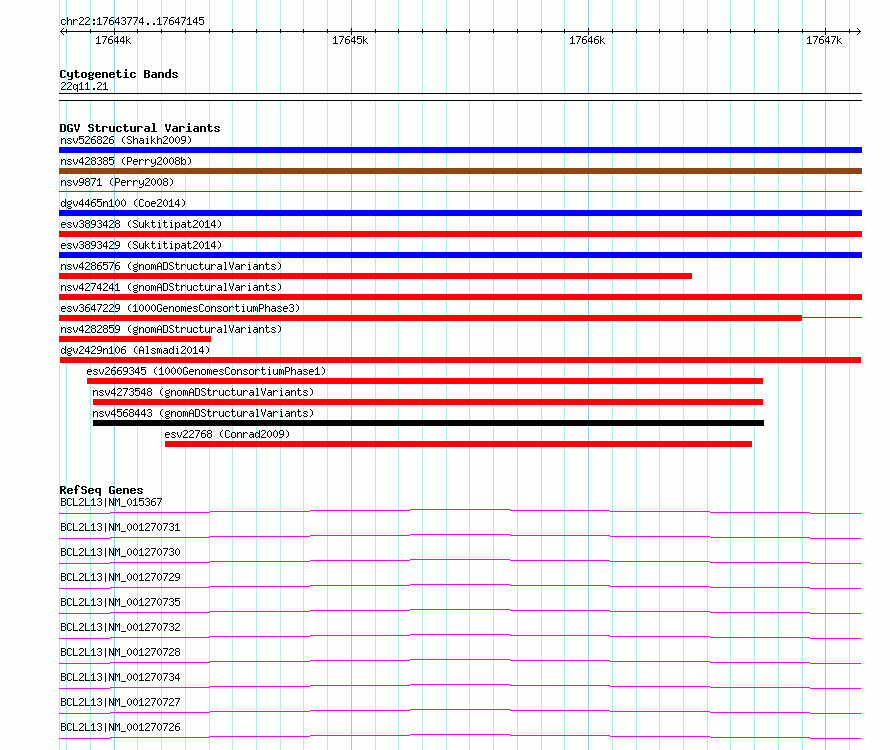
Task: Click the ruler's right end arrow
Action: point(859,32)
